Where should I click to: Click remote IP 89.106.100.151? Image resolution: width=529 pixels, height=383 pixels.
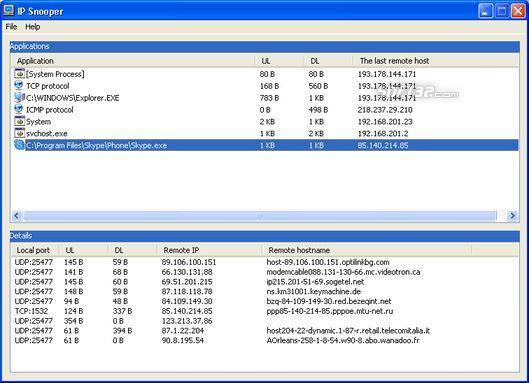click(x=189, y=262)
